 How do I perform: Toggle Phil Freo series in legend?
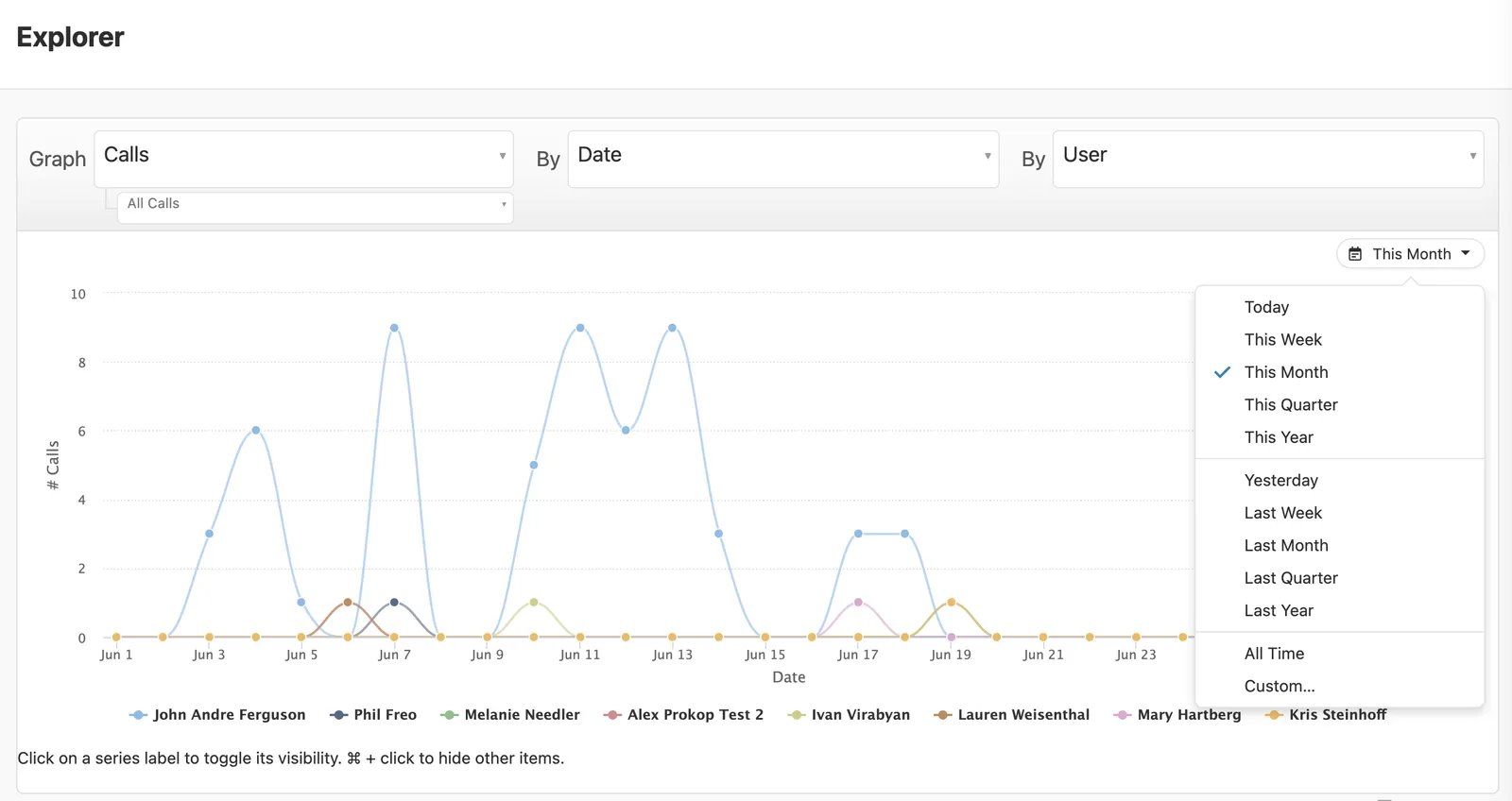point(373,715)
